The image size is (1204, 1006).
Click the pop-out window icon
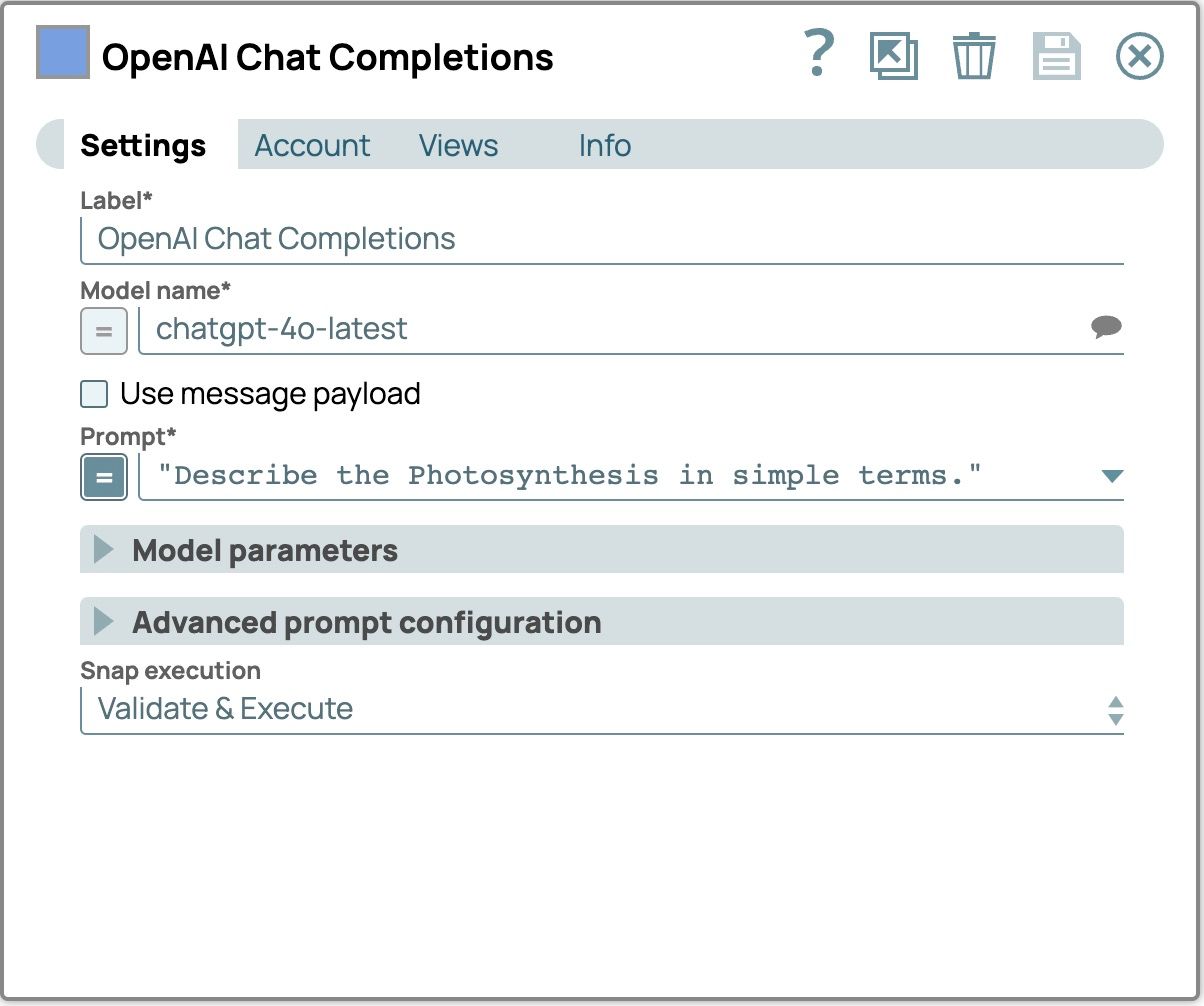click(893, 56)
